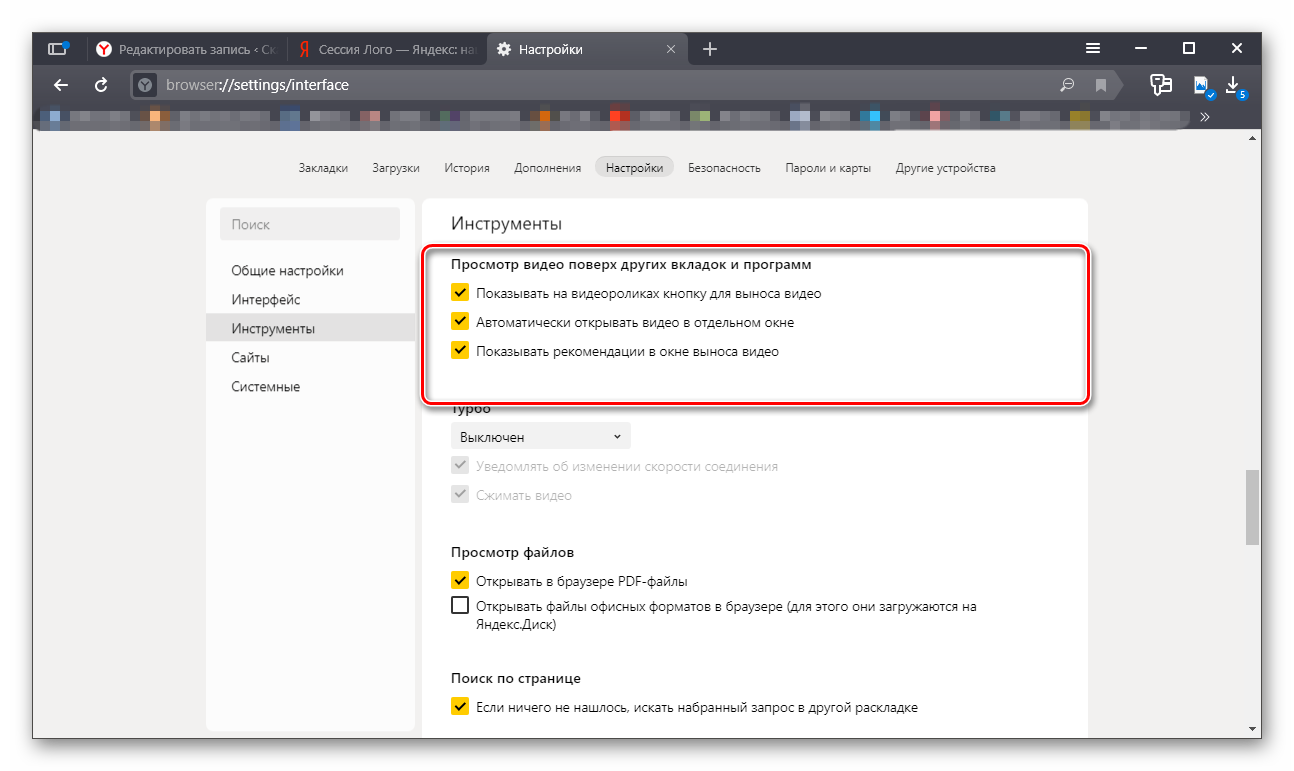
Task: Open the saved document icon with checkmark
Action: pos(1202,86)
